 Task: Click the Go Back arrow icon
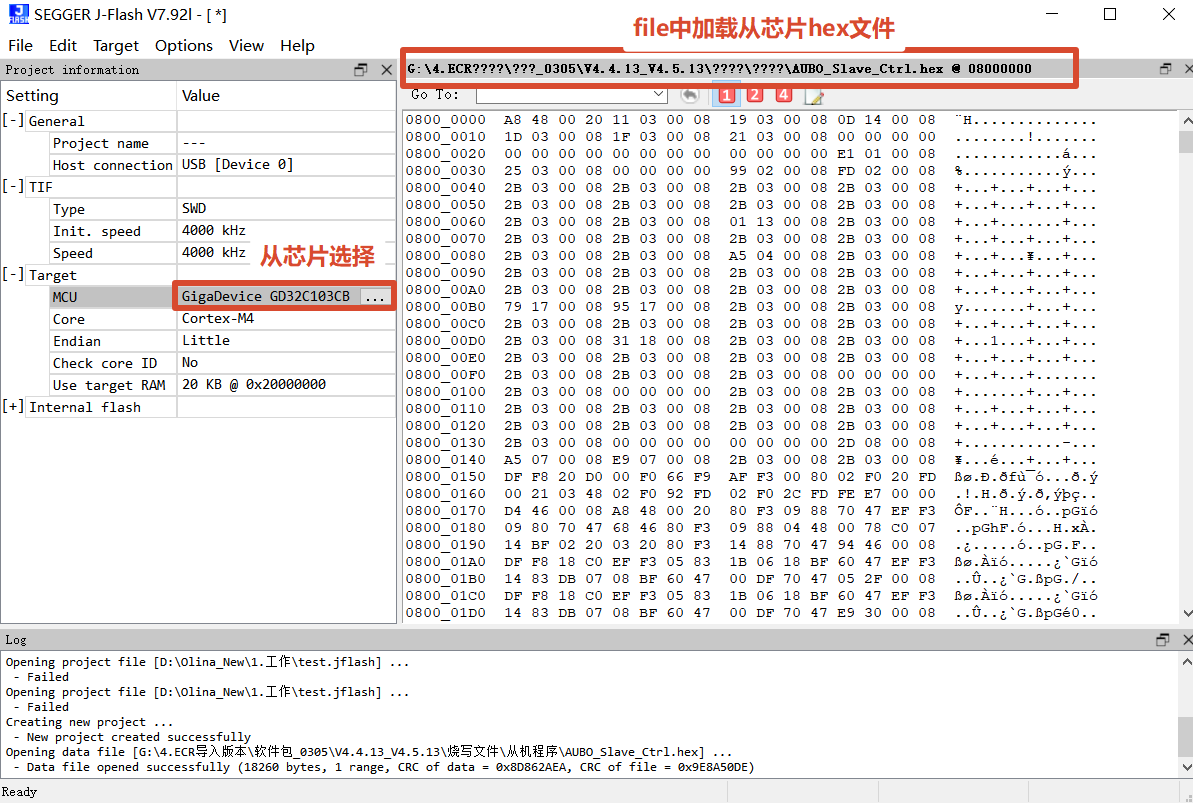pyautogui.click(x=689, y=95)
